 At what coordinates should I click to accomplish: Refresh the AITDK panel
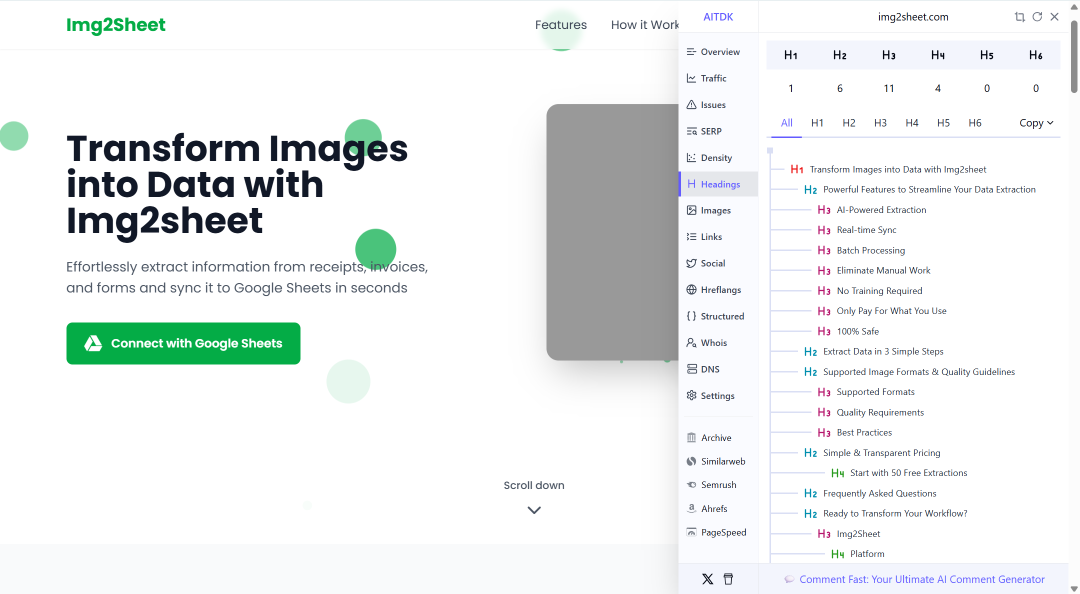(1037, 17)
